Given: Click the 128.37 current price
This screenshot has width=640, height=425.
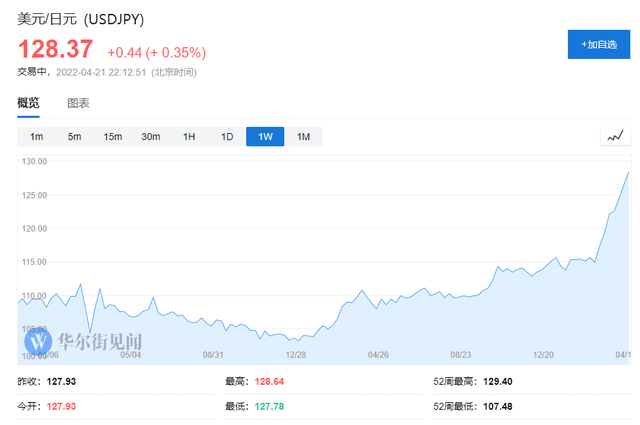Looking at the screenshot, I should 56,49.
